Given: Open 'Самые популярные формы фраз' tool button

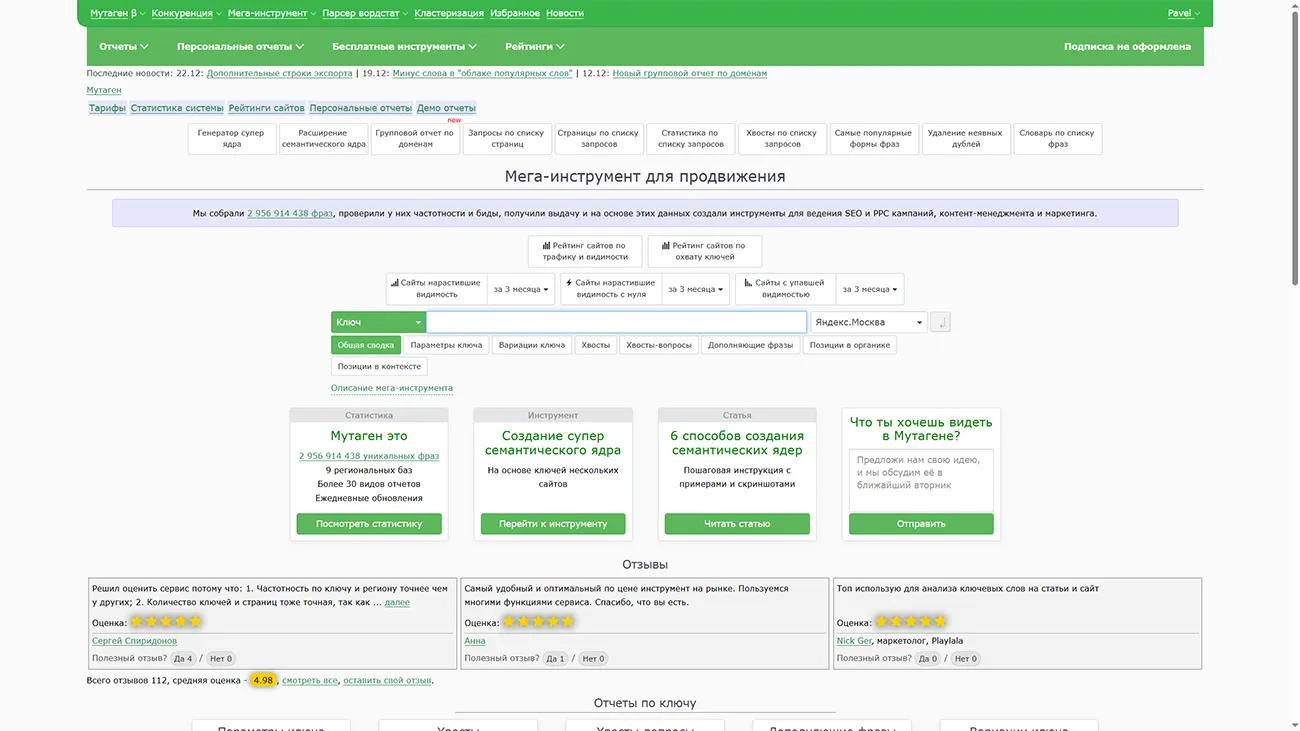Looking at the screenshot, I should tap(874, 139).
